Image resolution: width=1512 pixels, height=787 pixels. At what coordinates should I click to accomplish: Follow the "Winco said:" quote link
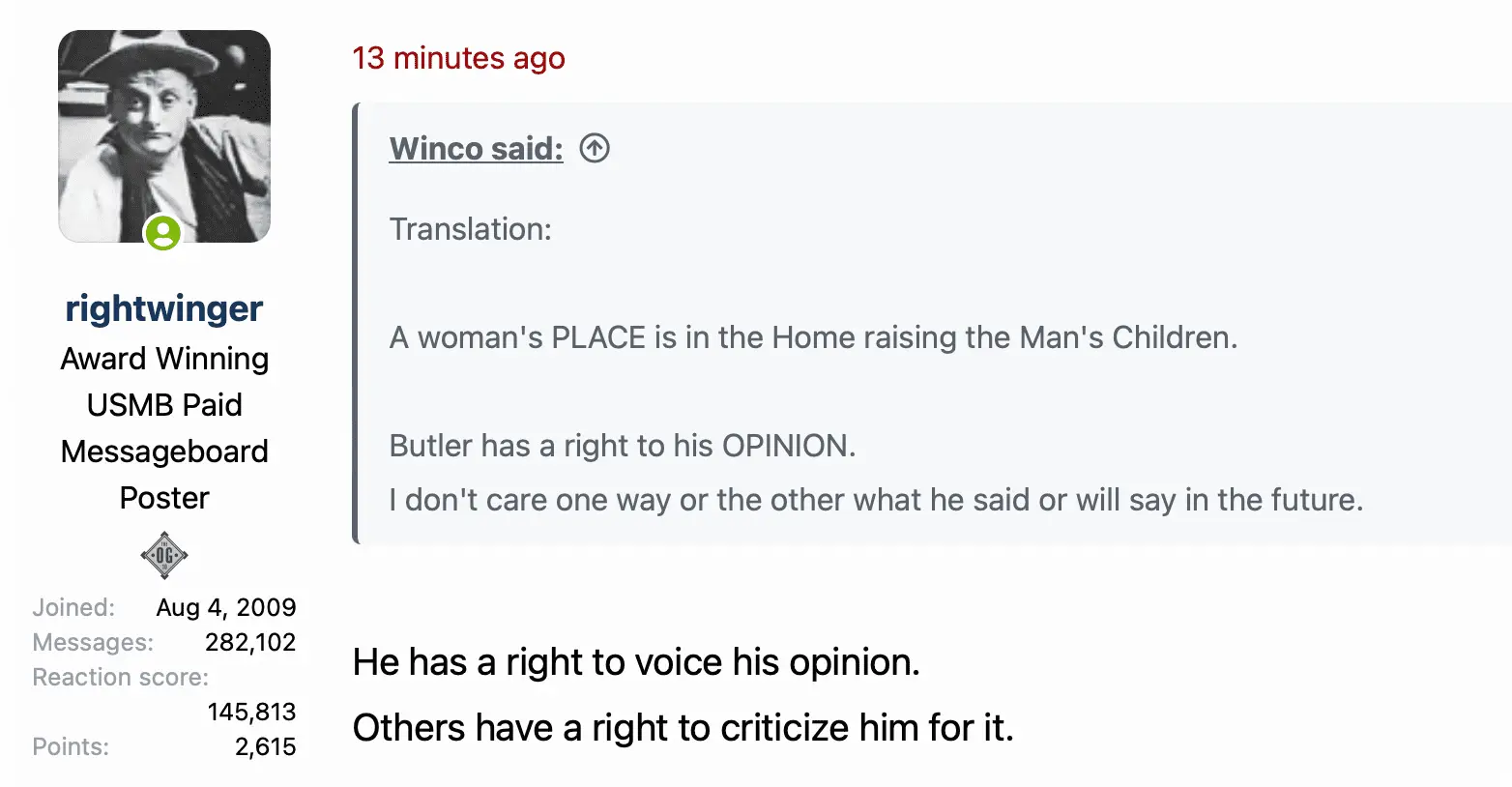(x=476, y=149)
